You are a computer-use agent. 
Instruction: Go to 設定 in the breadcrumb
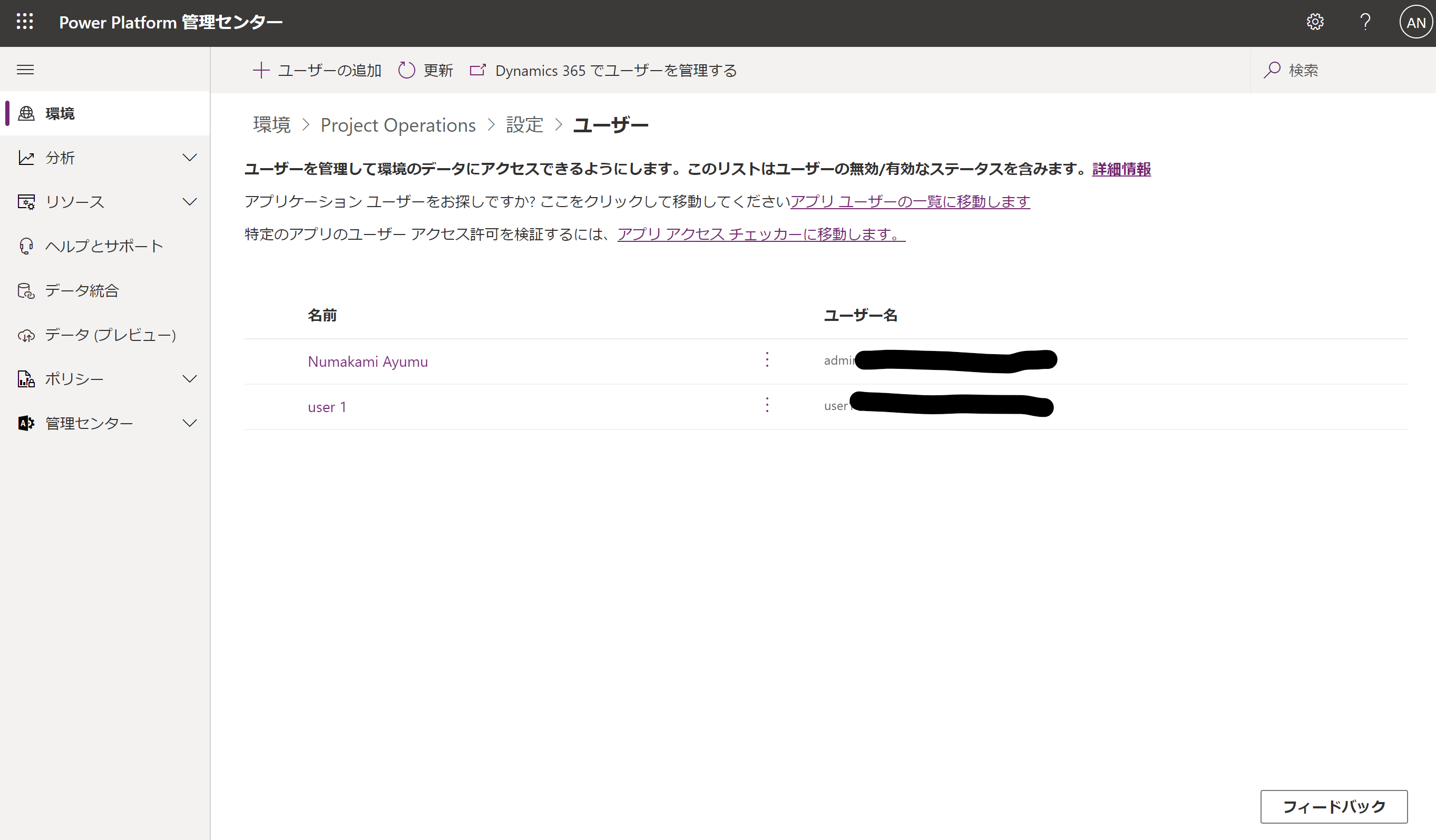[525, 125]
